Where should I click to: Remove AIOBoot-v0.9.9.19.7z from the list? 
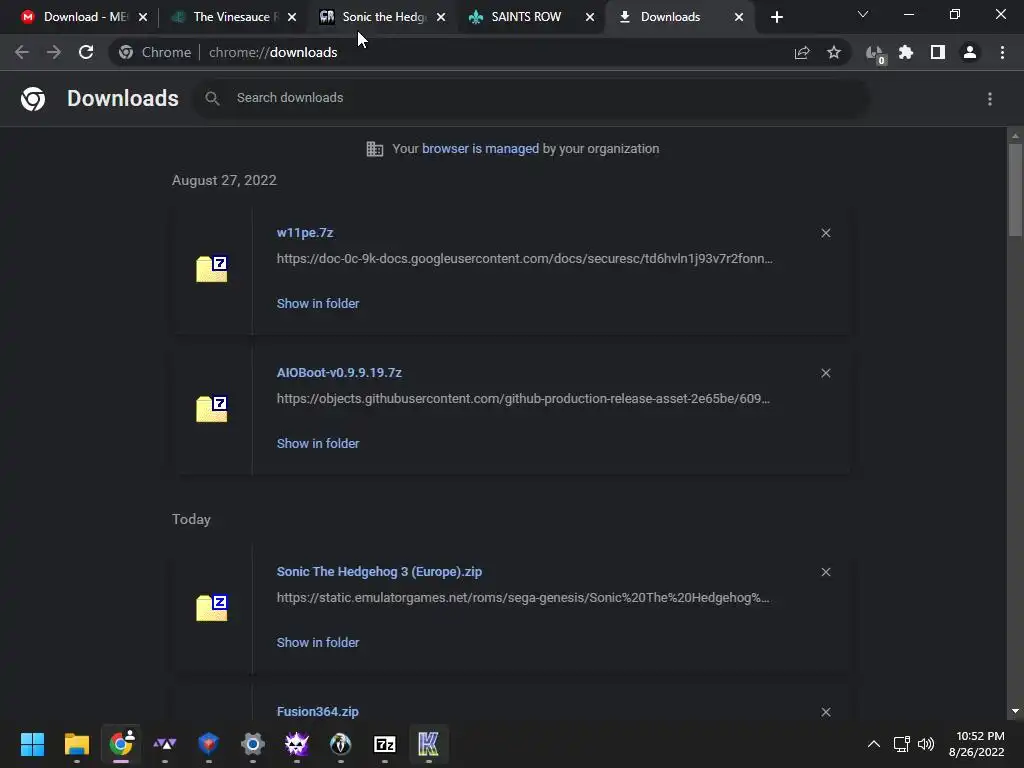pyautogui.click(x=826, y=373)
